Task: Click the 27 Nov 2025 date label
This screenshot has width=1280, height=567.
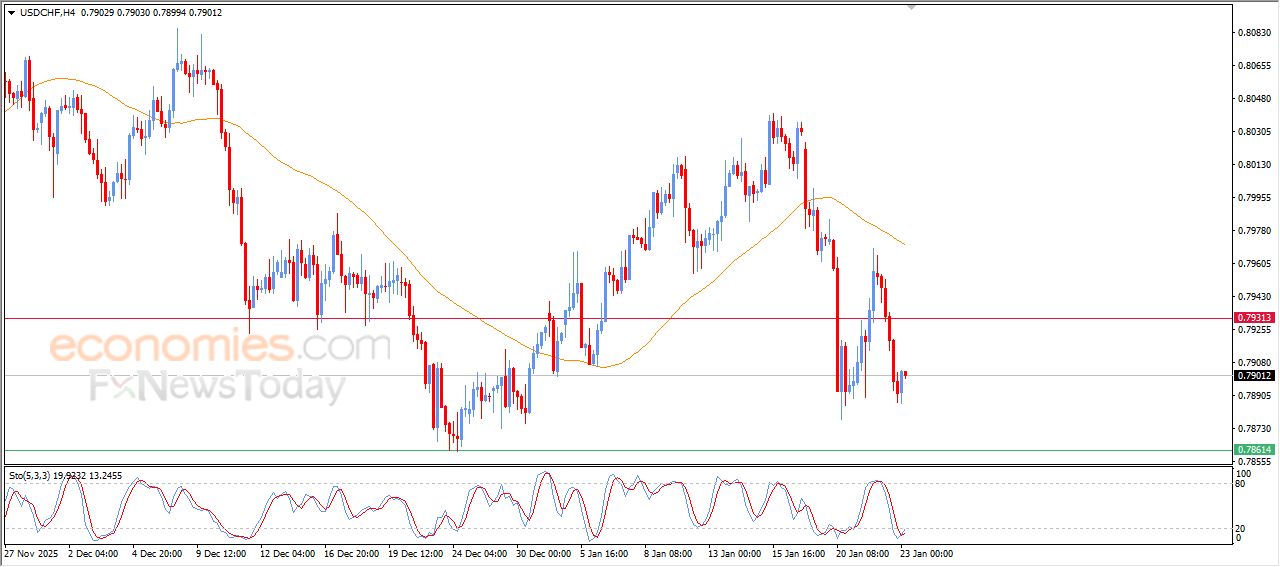Action: click(x=31, y=553)
